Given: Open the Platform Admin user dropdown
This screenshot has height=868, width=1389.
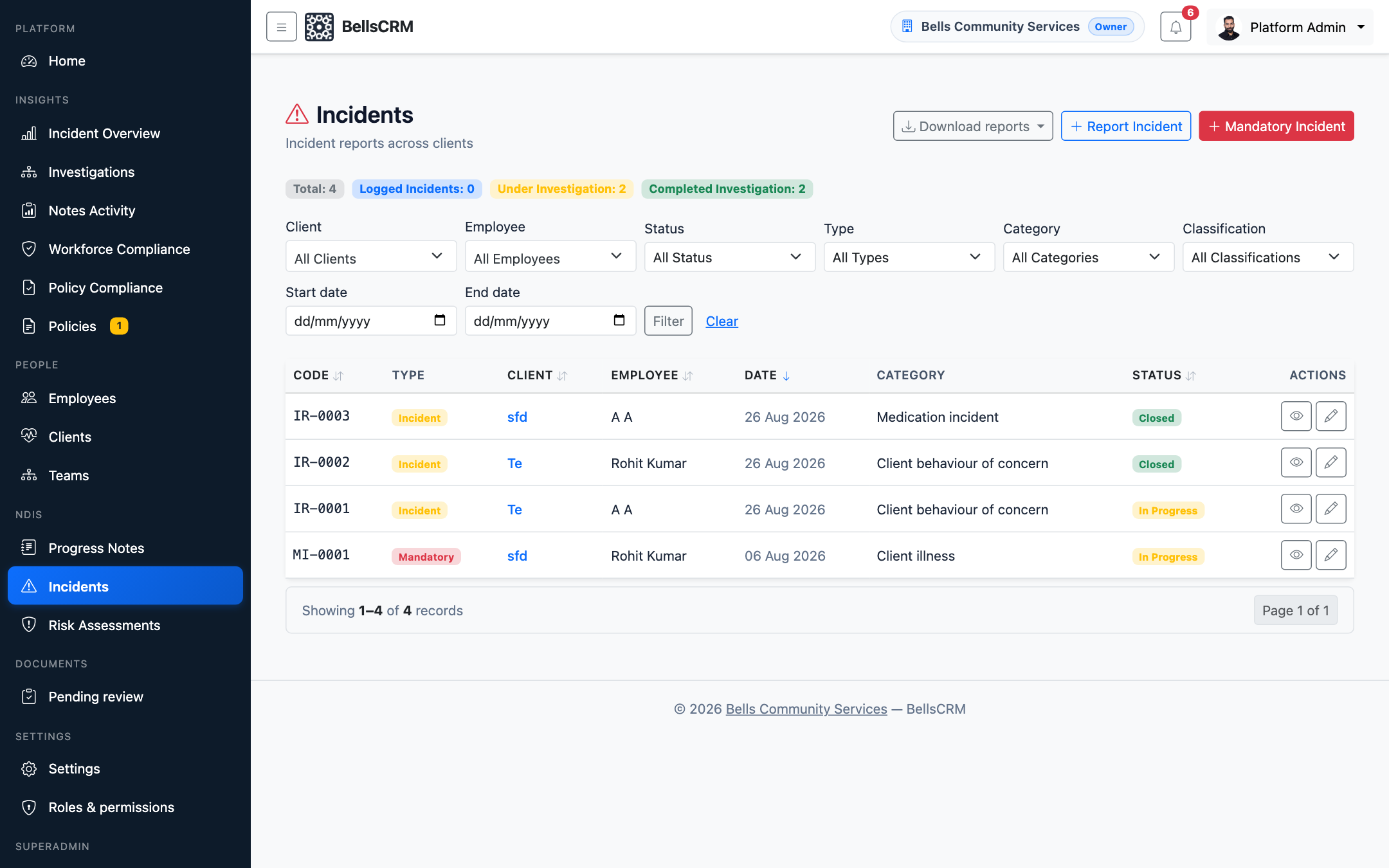Looking at the screenshot, I should (1290, 27).
